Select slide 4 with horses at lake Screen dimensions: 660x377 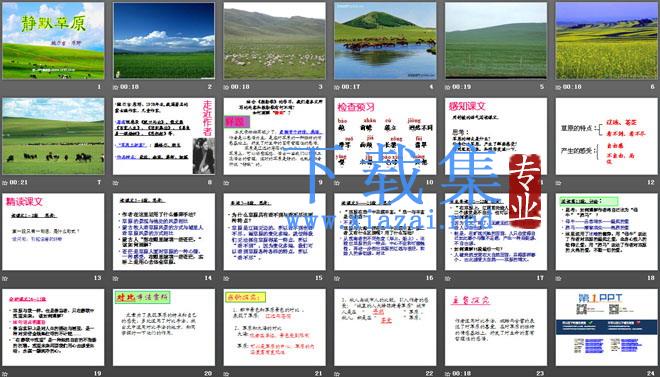(385, 41)
